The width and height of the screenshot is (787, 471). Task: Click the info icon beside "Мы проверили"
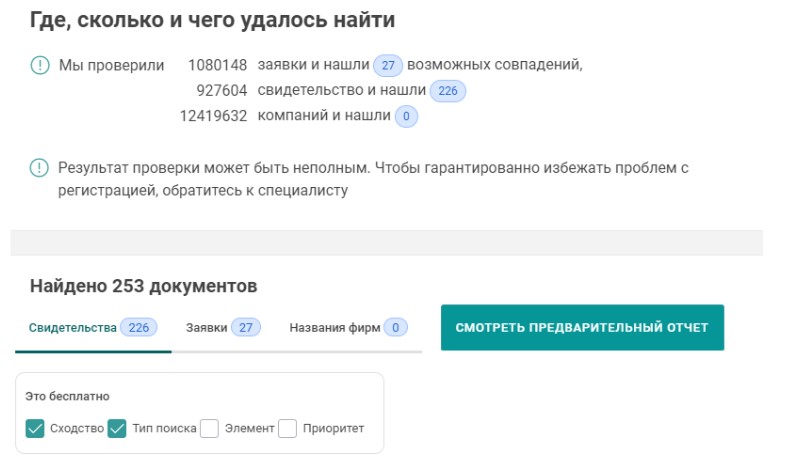click(x=39, y=66)
